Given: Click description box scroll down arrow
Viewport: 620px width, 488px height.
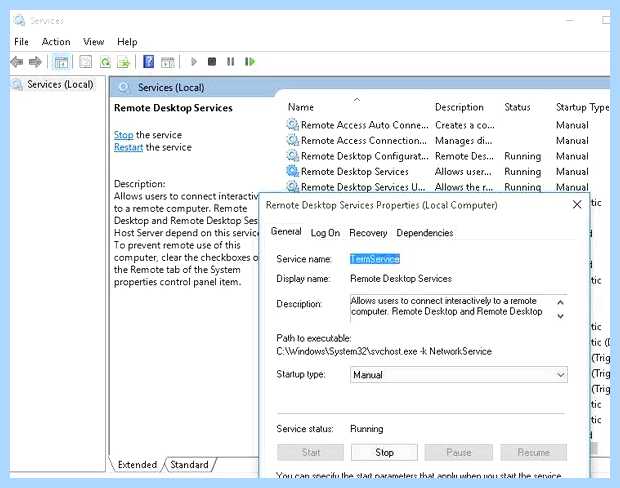Looking at the screenshot, I should (x=560, y=316).
